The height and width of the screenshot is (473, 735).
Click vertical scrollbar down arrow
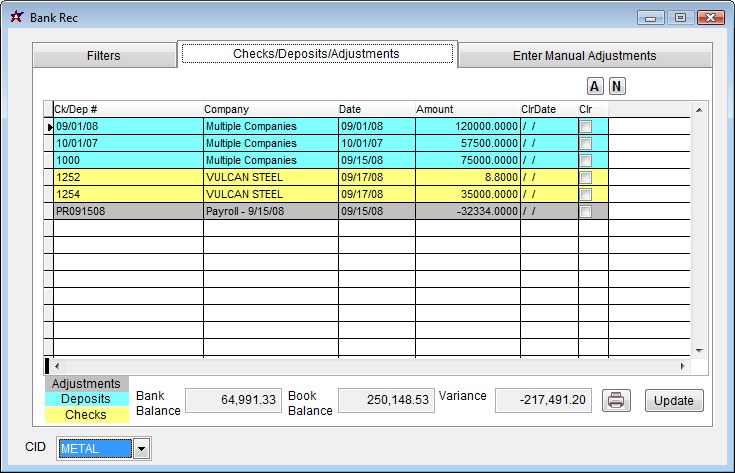point(699,350)
